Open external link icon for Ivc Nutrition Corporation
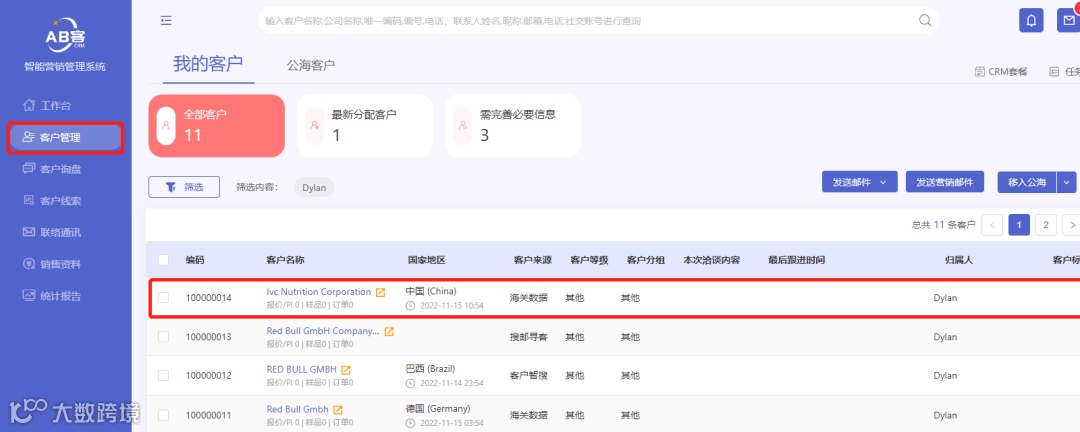Screen dimensions: 1080x432 (x=380, y=292)
